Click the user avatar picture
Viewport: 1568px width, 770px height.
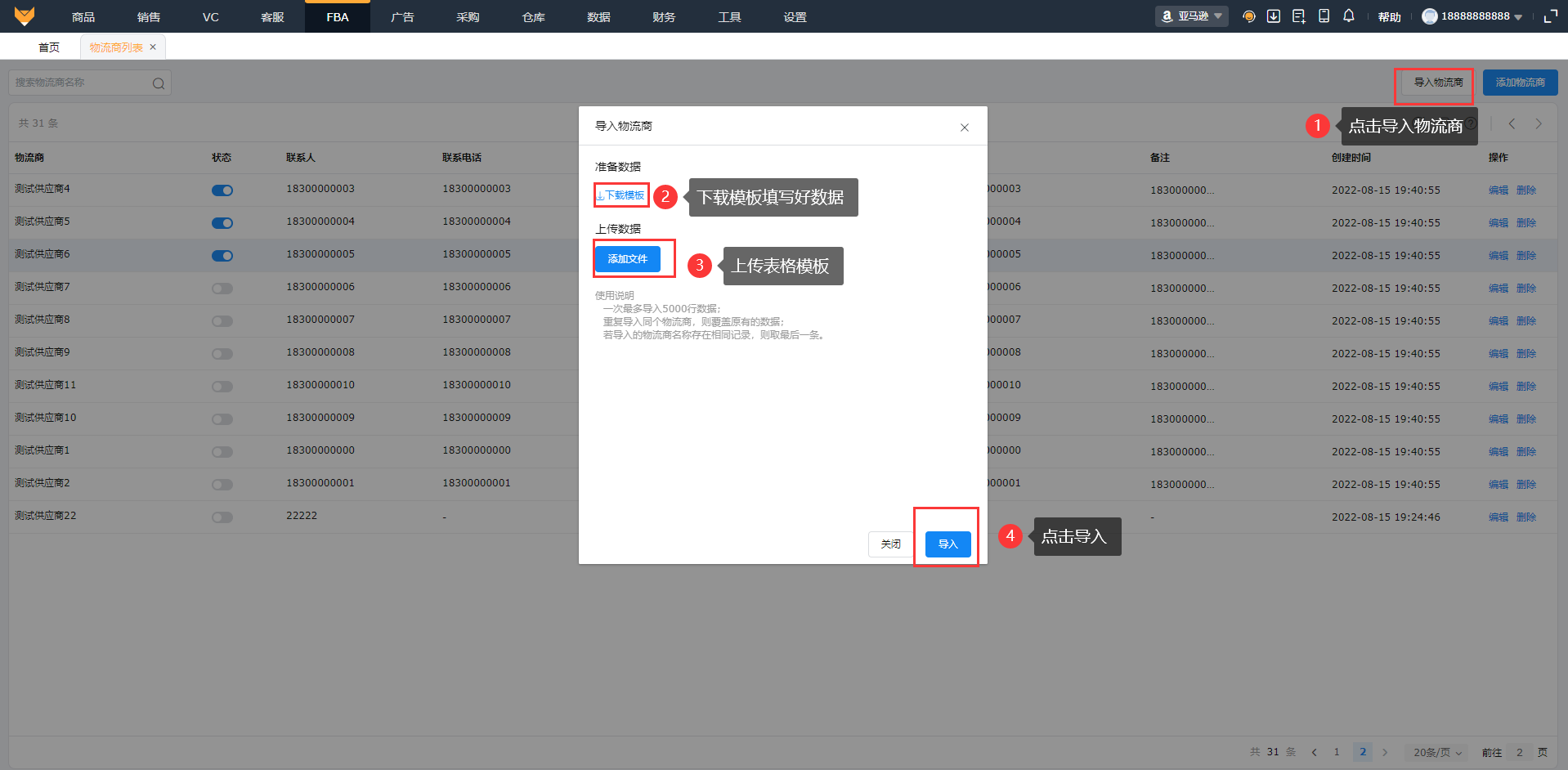(1430, 16)
